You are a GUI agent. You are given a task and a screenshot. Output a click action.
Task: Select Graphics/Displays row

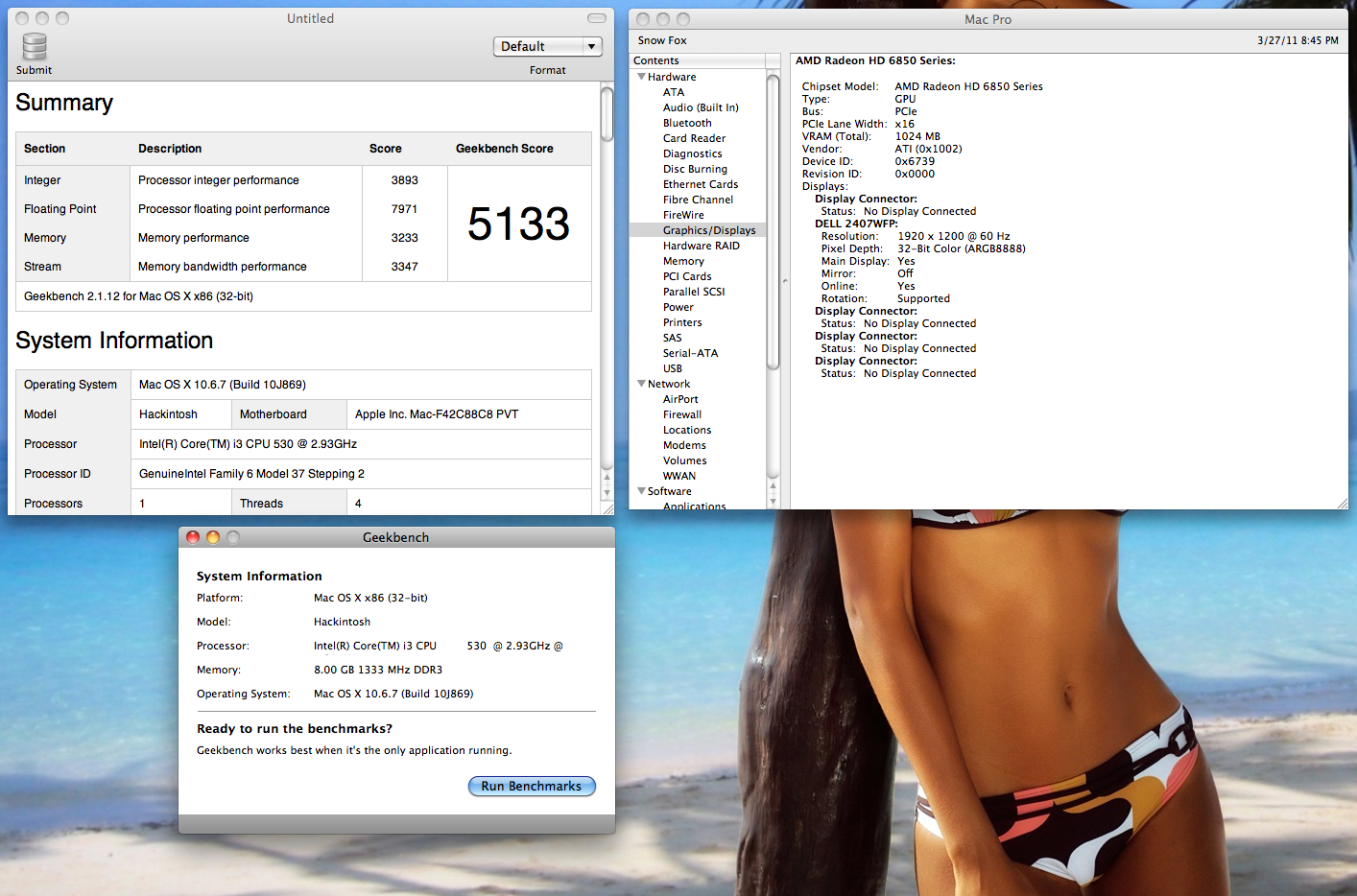tap(698, 230)
